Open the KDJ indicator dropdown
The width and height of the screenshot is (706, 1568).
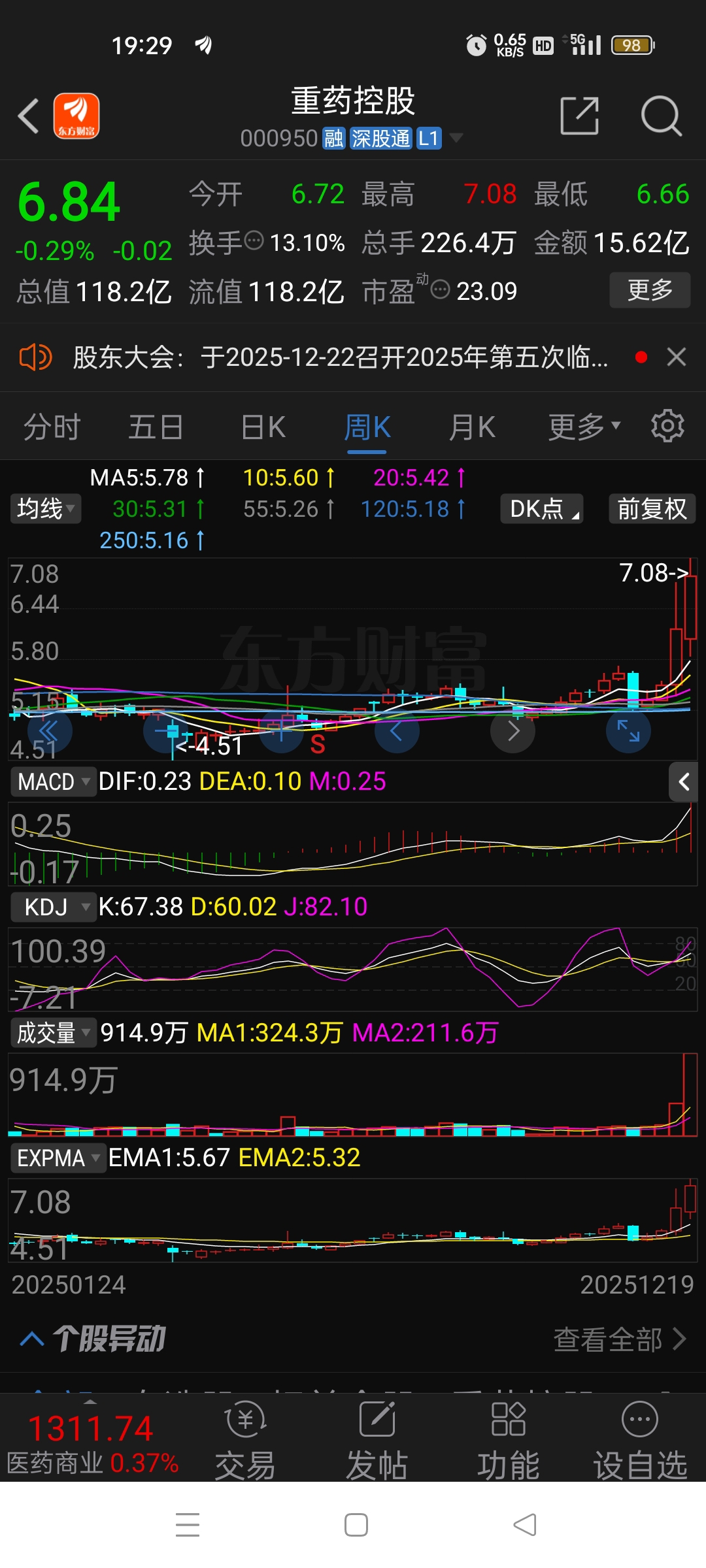click(54, 907)
